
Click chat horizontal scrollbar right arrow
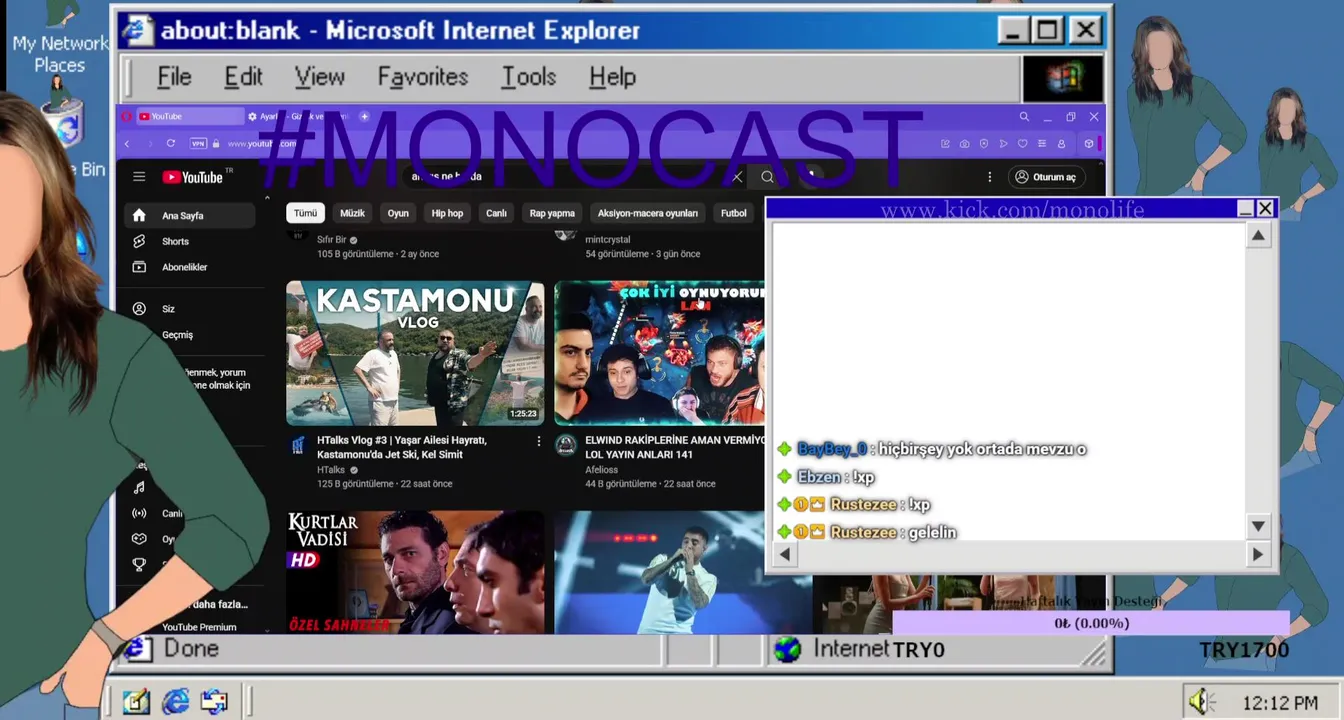tap(1257, 554)
